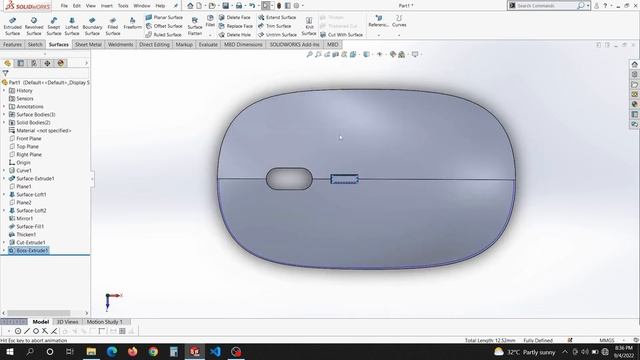The height and width of the screenshot is (360, 640).
Task: Switch to the Features tab
Action: (13, 44)
